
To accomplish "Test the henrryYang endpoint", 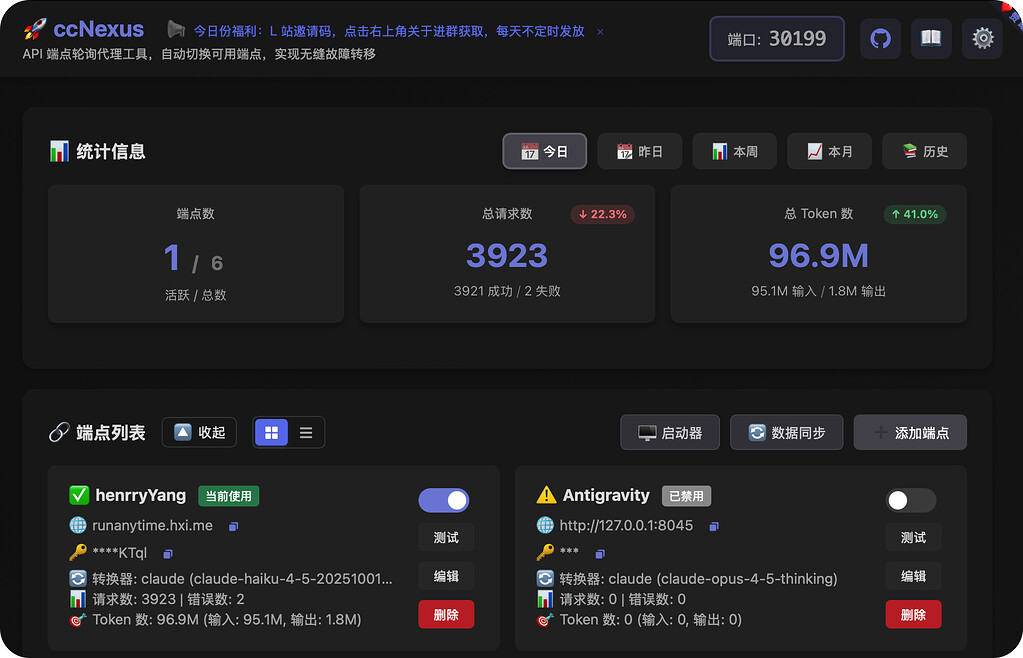I will tap(446, 537).
